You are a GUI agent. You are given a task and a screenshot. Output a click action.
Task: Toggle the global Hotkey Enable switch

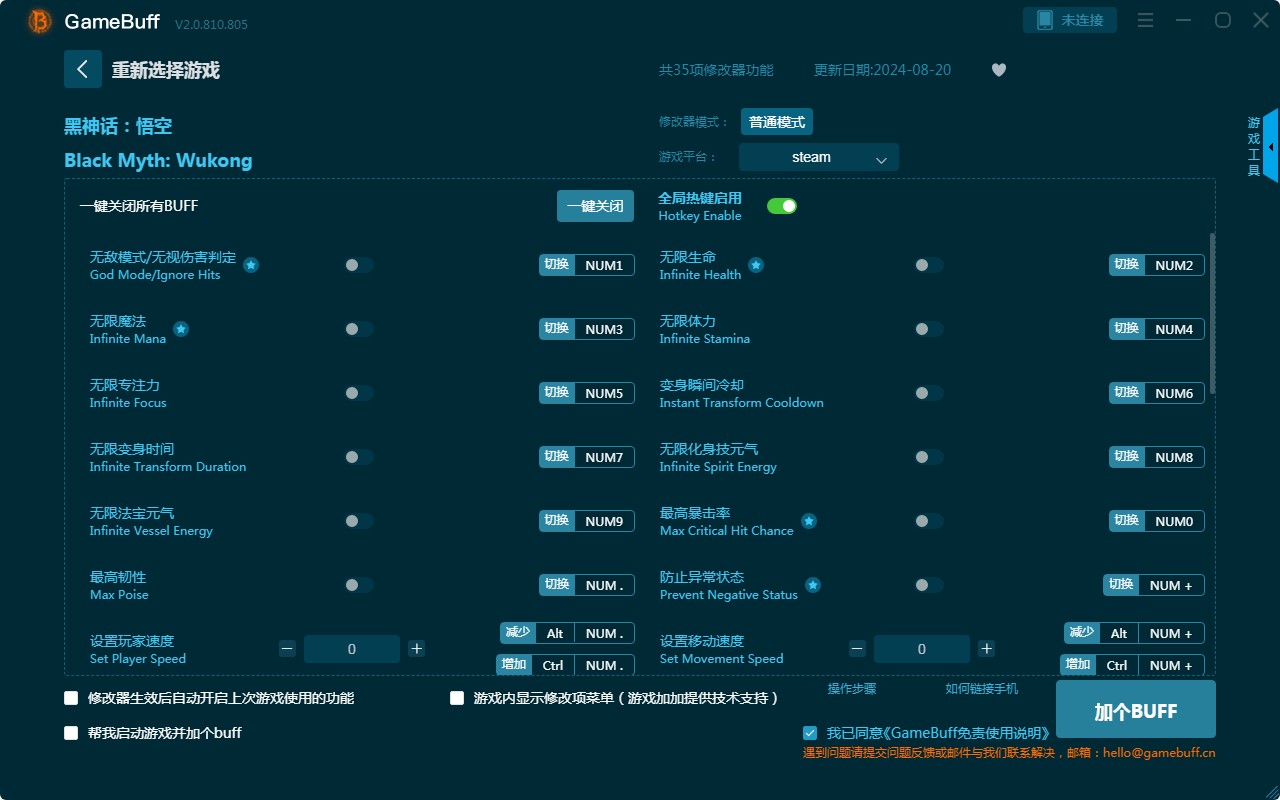tap(782, 206)
